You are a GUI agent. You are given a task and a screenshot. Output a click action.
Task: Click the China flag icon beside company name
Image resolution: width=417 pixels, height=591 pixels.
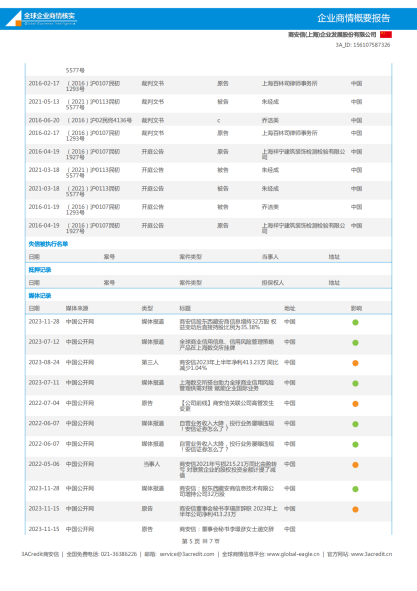click(386, 35)
